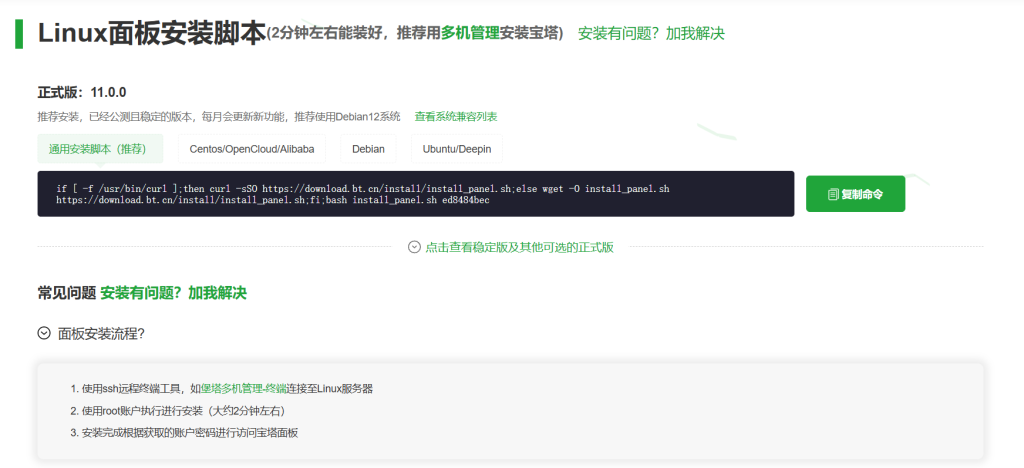The image size is (1024, 468).
Task: Click the circled arrow icon beside 面板安装流程
Action: [44, 333]
